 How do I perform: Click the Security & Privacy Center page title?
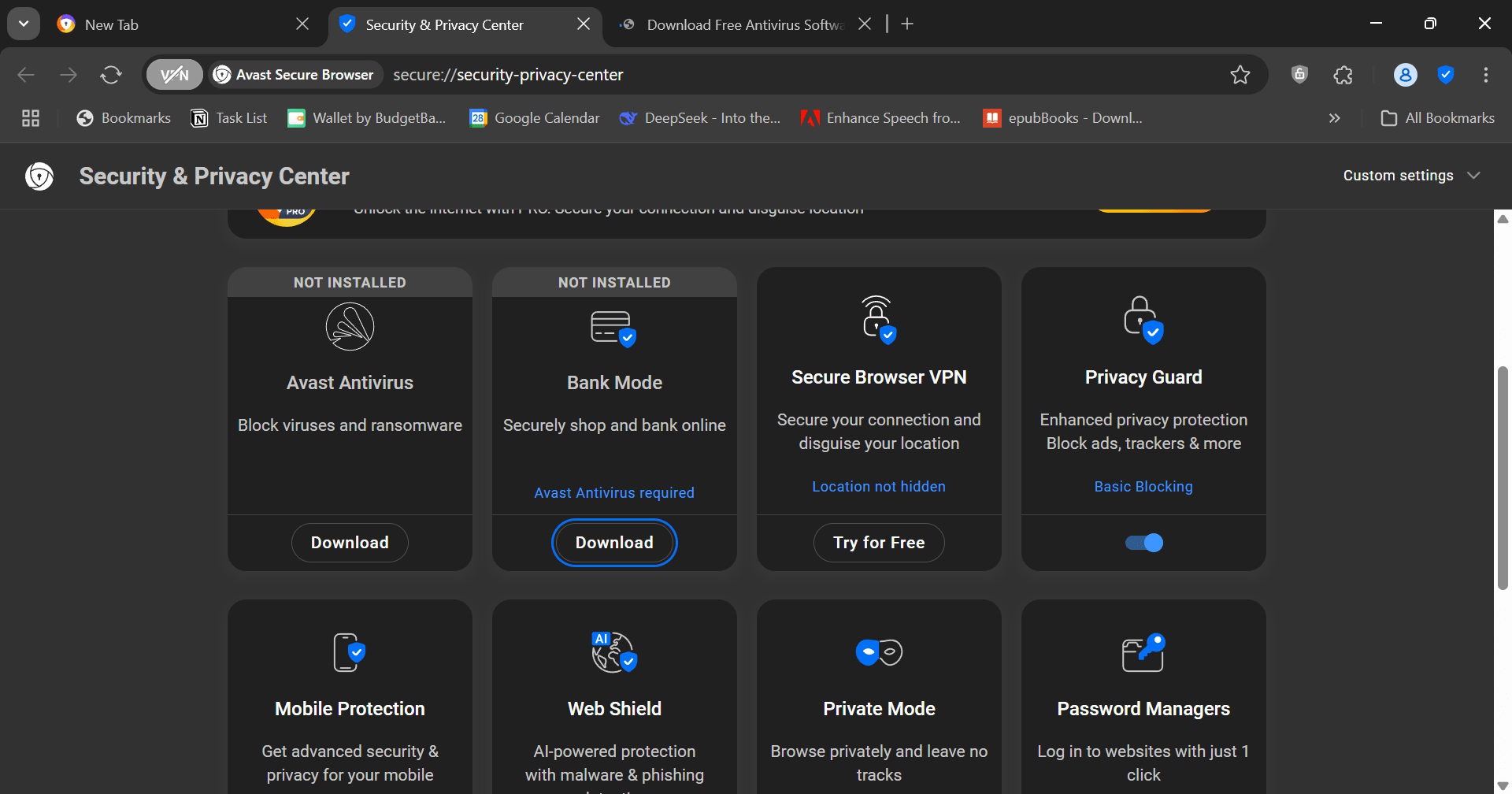click(x=214, y=176)
